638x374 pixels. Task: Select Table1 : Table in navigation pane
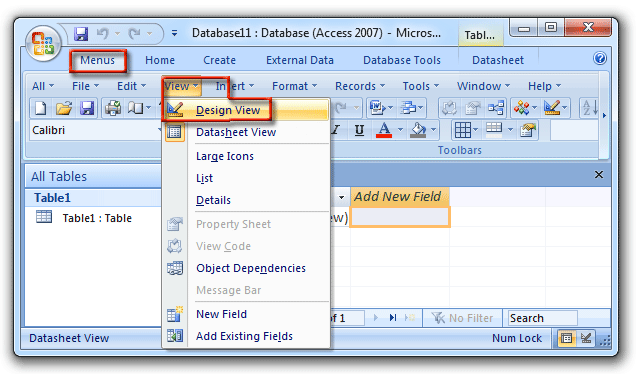(97, 218)
